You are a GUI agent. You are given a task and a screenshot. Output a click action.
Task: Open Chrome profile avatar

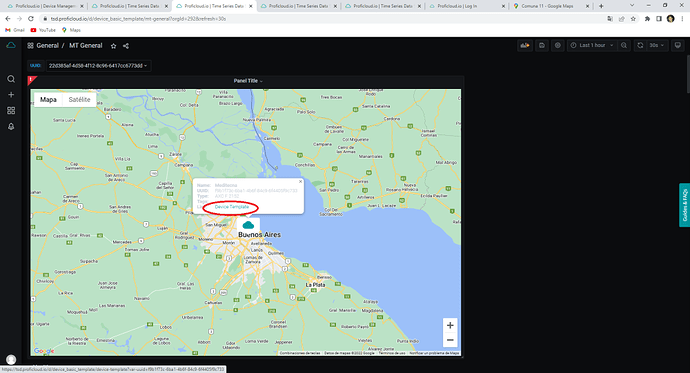tap(670, 19)
